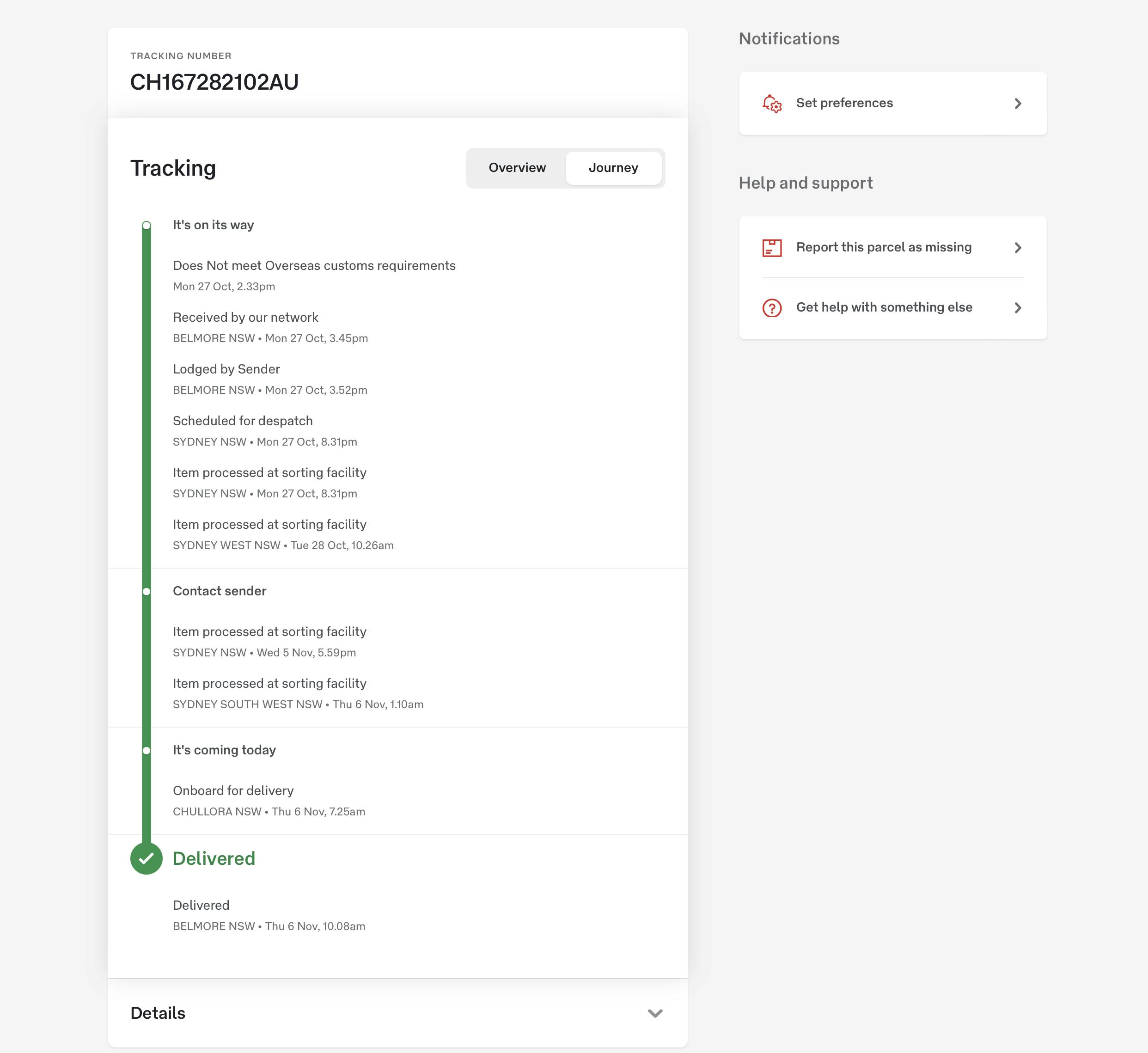Open Report this parcel as missing

point(884,247)
